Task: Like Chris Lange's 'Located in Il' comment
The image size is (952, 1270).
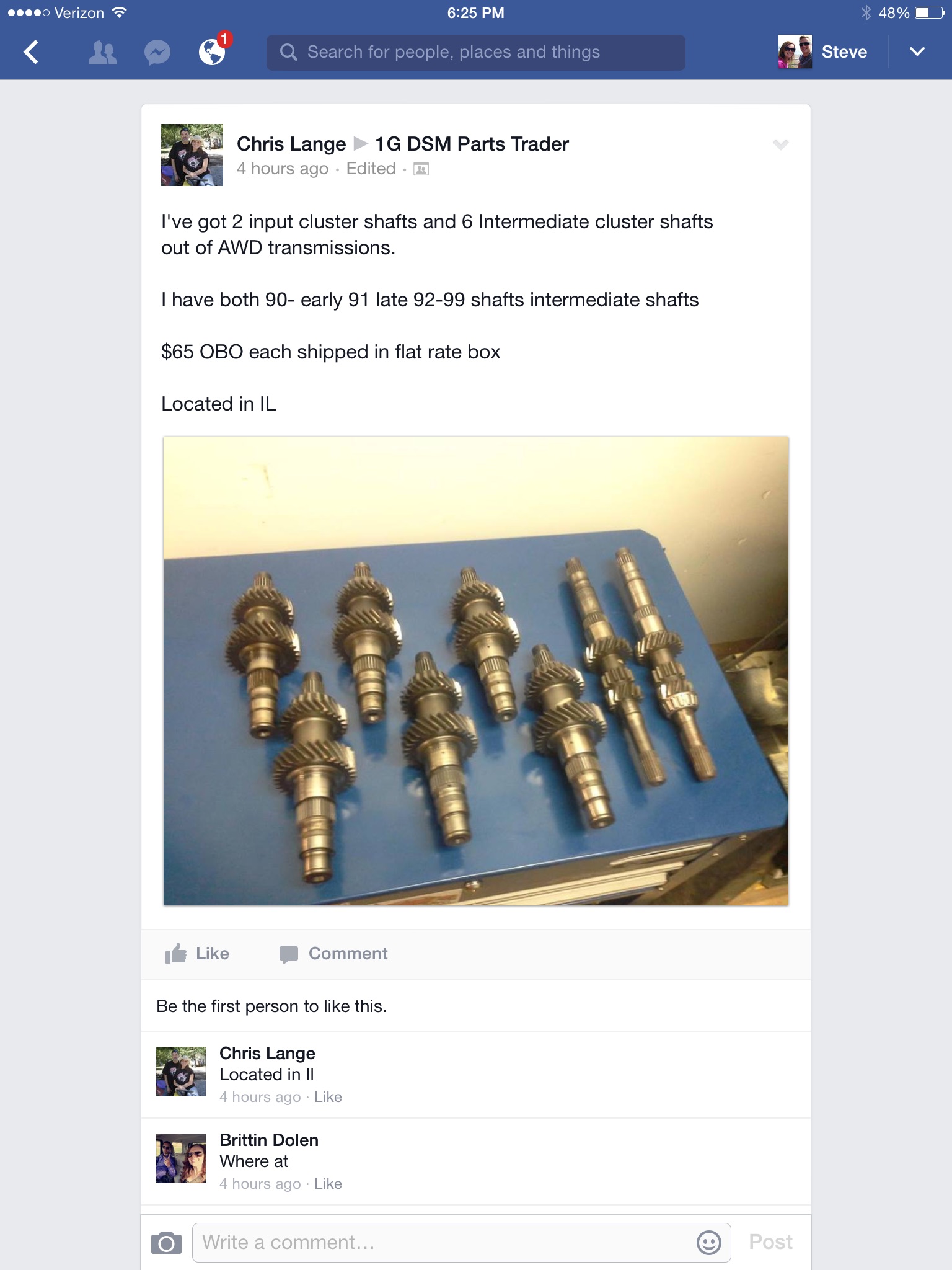Action: click(328, 1097)
